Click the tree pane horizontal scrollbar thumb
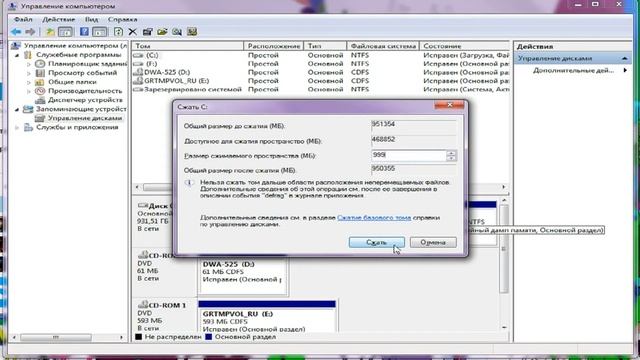The image size is (640, 360). [x=56, y=337]
